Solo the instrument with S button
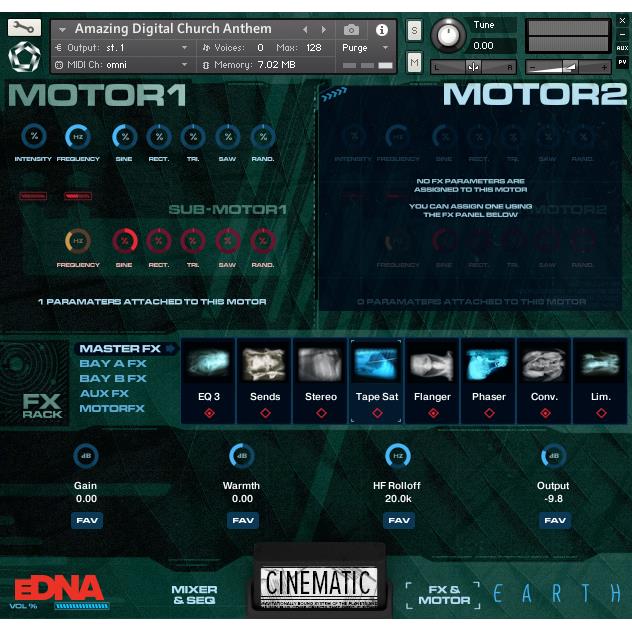Viewport: 632px width, 632px height. [414, 31]
